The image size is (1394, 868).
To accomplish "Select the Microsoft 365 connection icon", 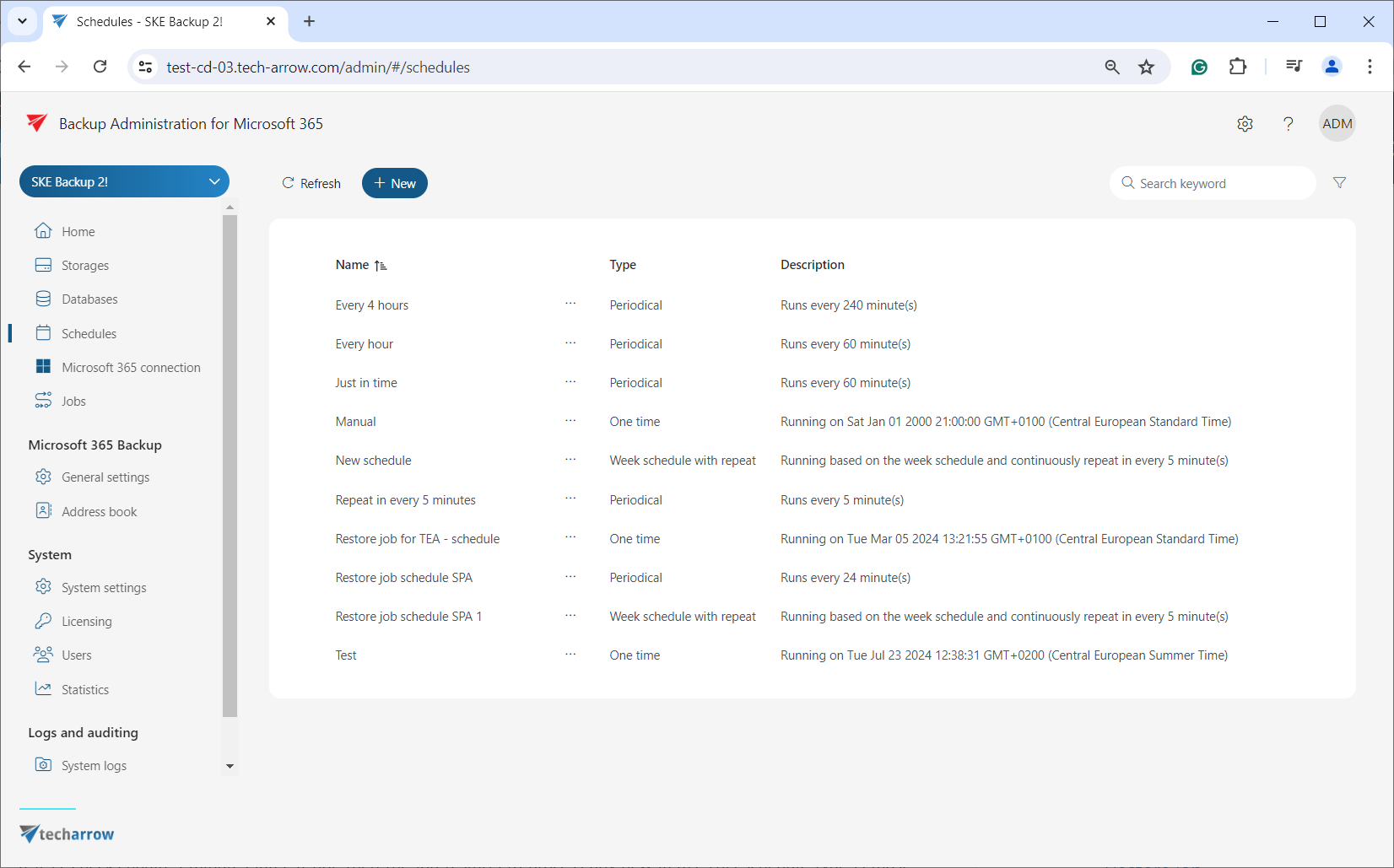I will point(43,367).
